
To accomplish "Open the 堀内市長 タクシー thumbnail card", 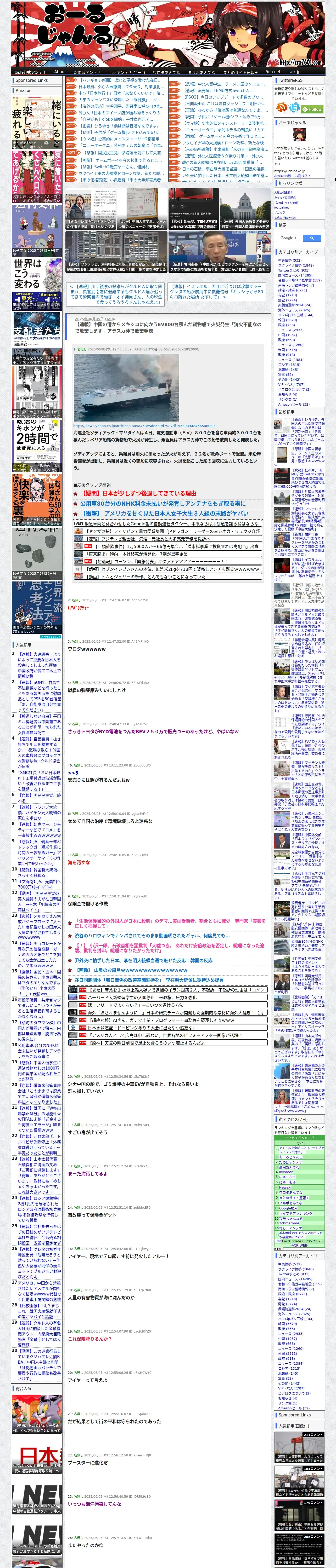I will coord(220,252).
